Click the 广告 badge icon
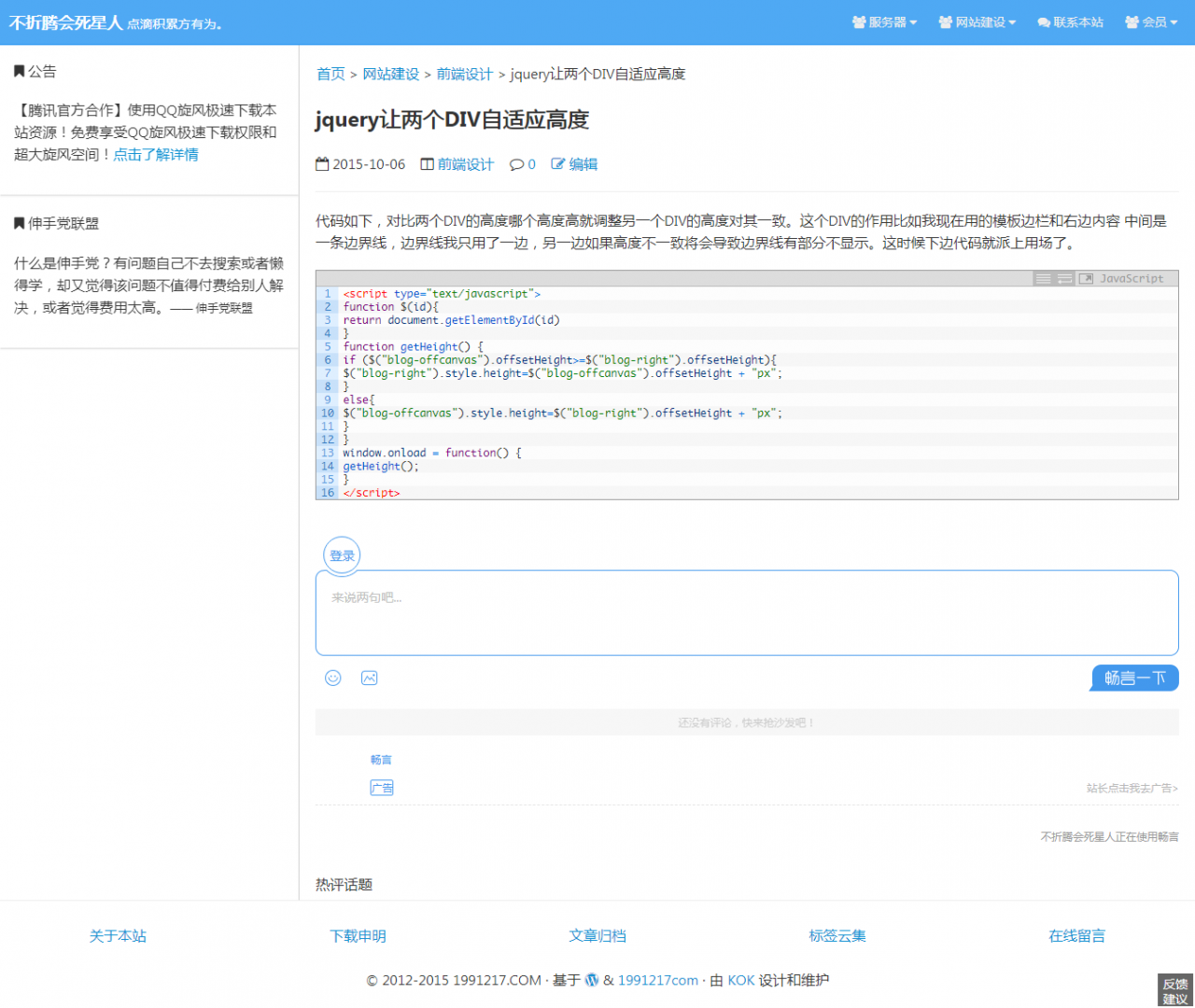 [x=382, y=788]
